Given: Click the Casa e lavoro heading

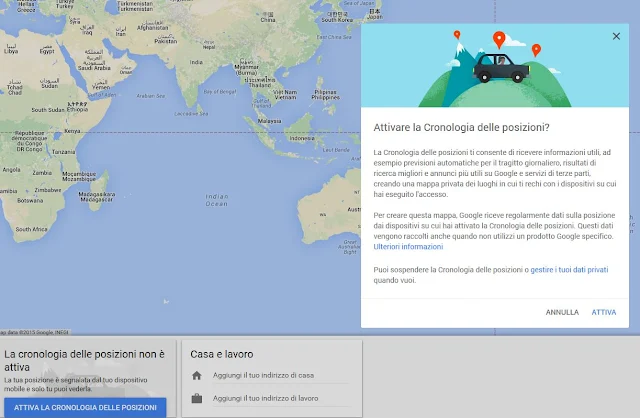Looking at the screenshot, I should pos(222,354).
